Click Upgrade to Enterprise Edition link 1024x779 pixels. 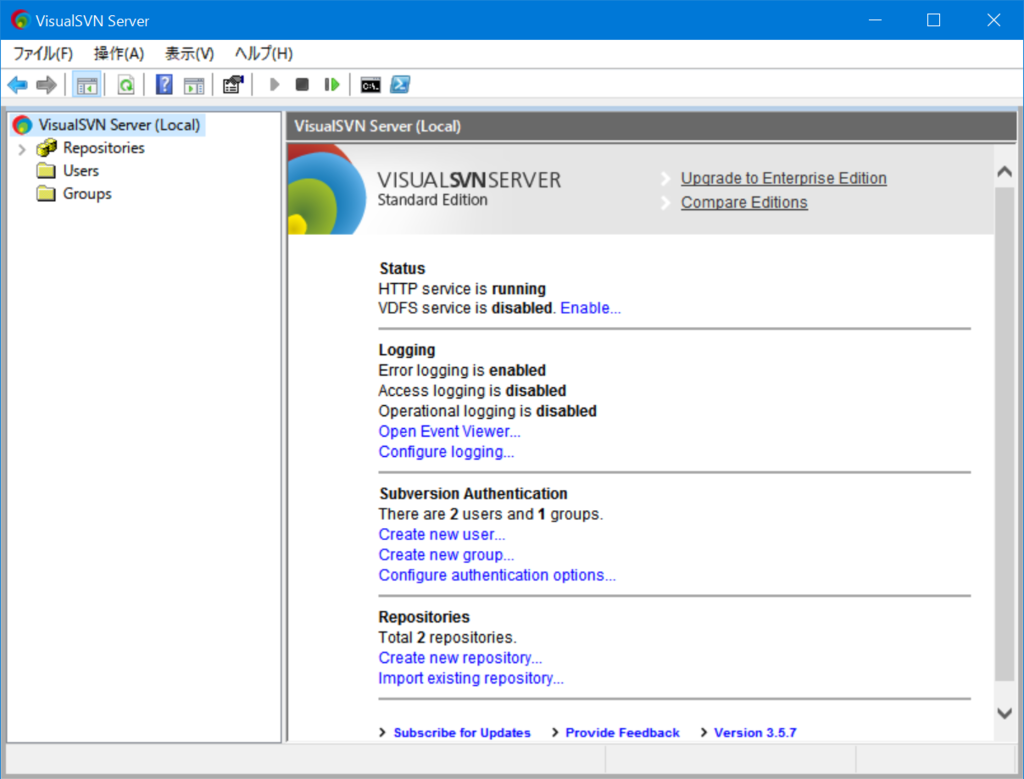click(784, 178)
